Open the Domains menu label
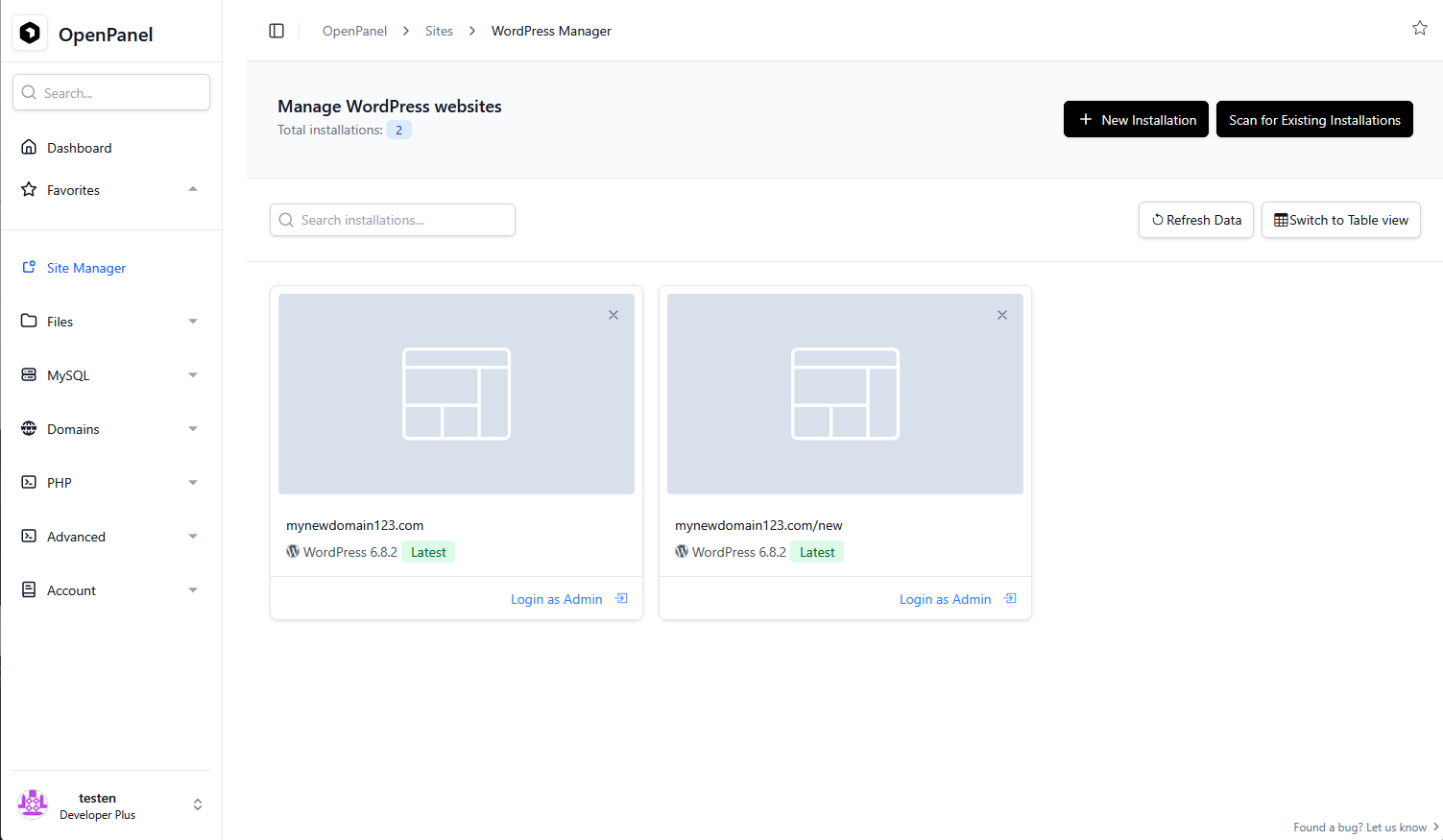1443x840 pixels. [73, 429]
